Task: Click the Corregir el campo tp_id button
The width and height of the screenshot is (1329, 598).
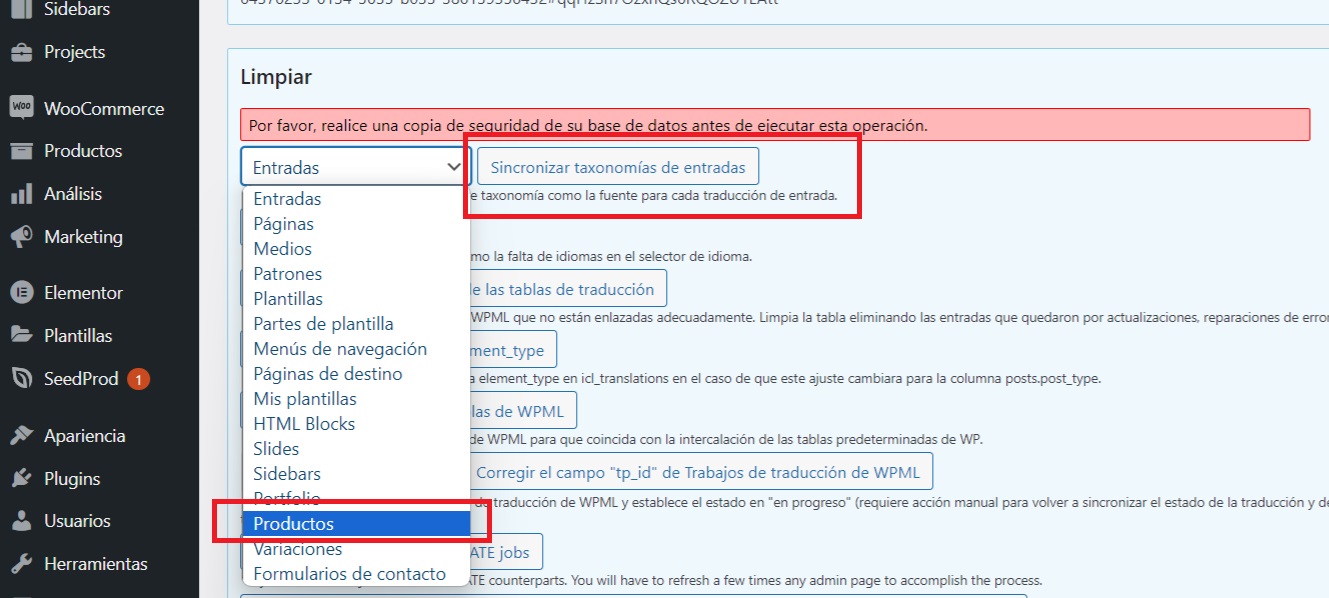Action: [698, 472]
